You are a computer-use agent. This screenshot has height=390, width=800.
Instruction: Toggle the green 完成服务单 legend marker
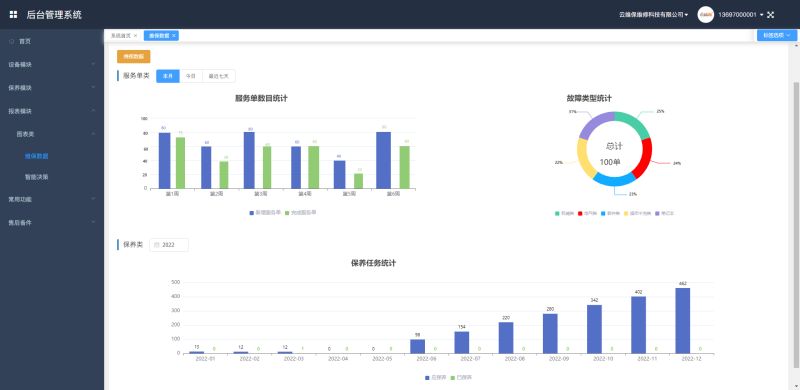point(287,212)
